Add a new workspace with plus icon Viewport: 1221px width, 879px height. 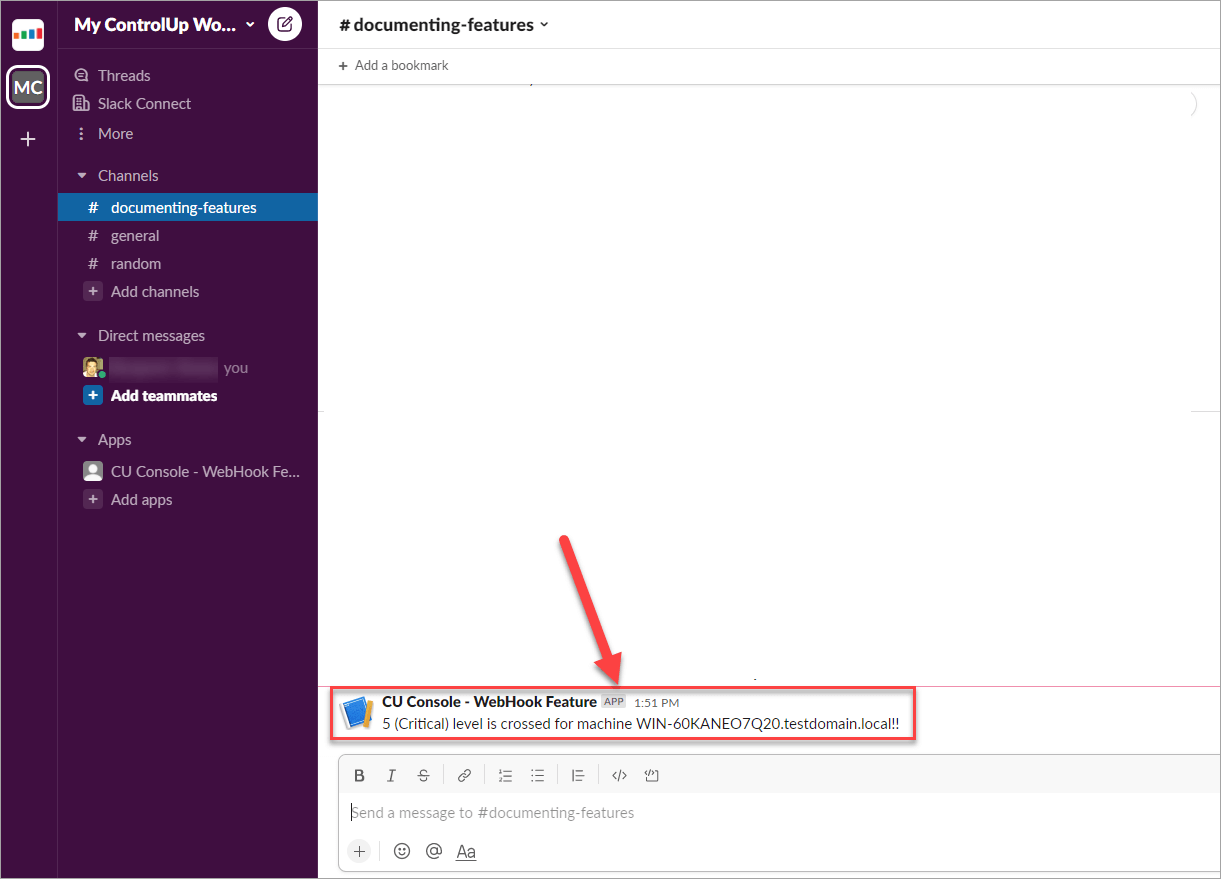(x=28, y=140)
